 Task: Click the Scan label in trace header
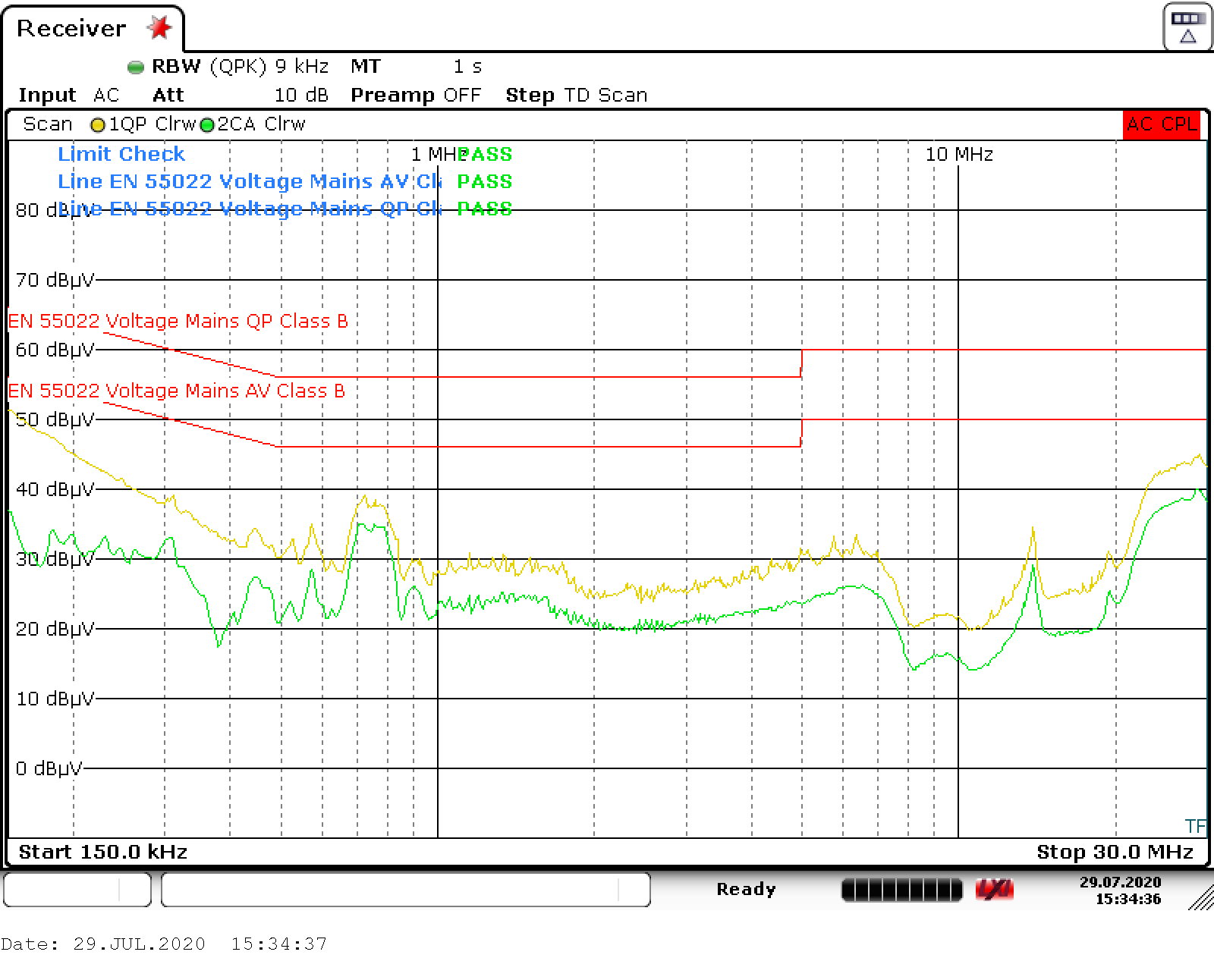(x=48, y=124)
